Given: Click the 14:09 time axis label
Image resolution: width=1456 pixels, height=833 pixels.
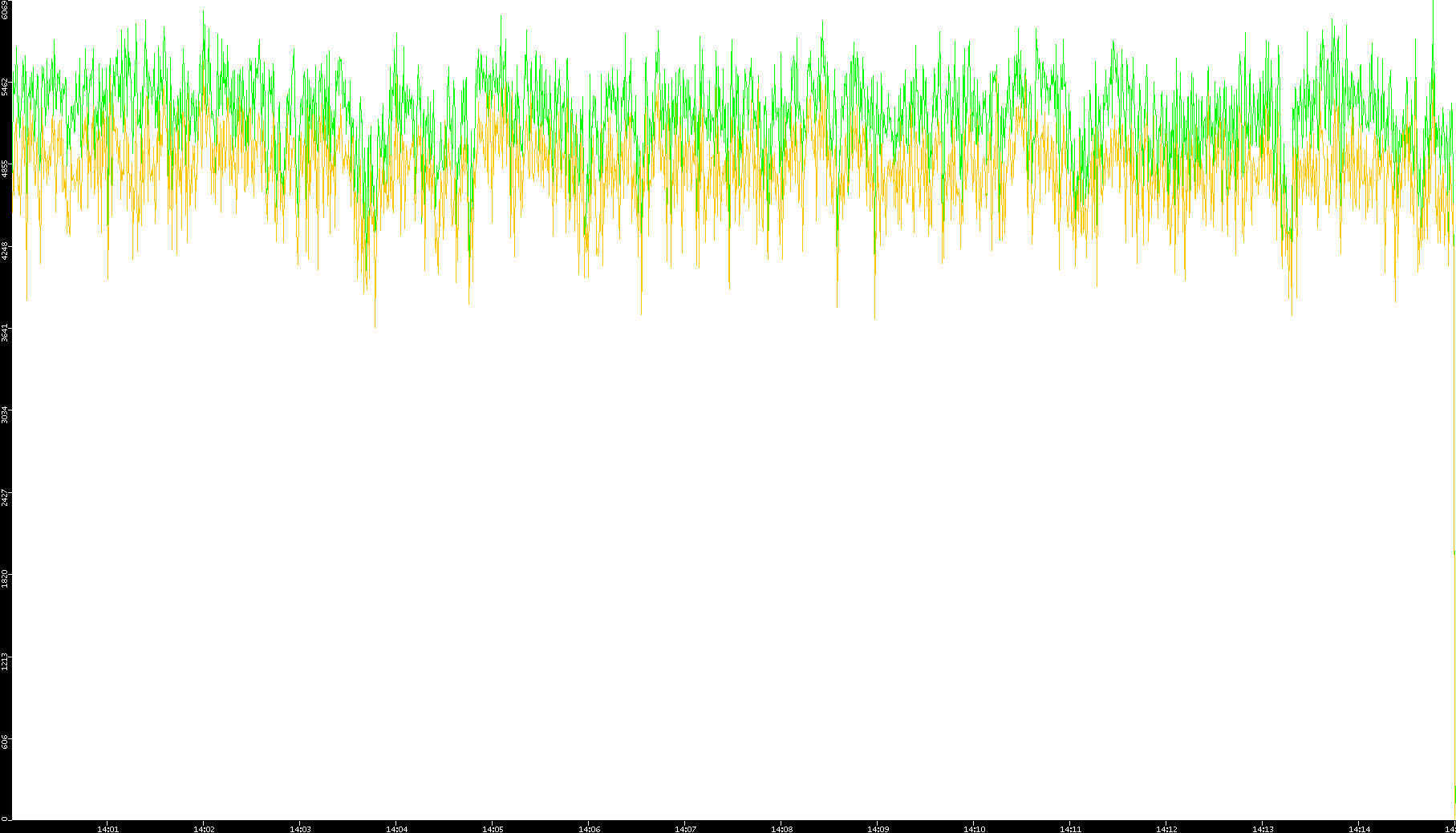Looking at the screenshot, I should 878,828.
